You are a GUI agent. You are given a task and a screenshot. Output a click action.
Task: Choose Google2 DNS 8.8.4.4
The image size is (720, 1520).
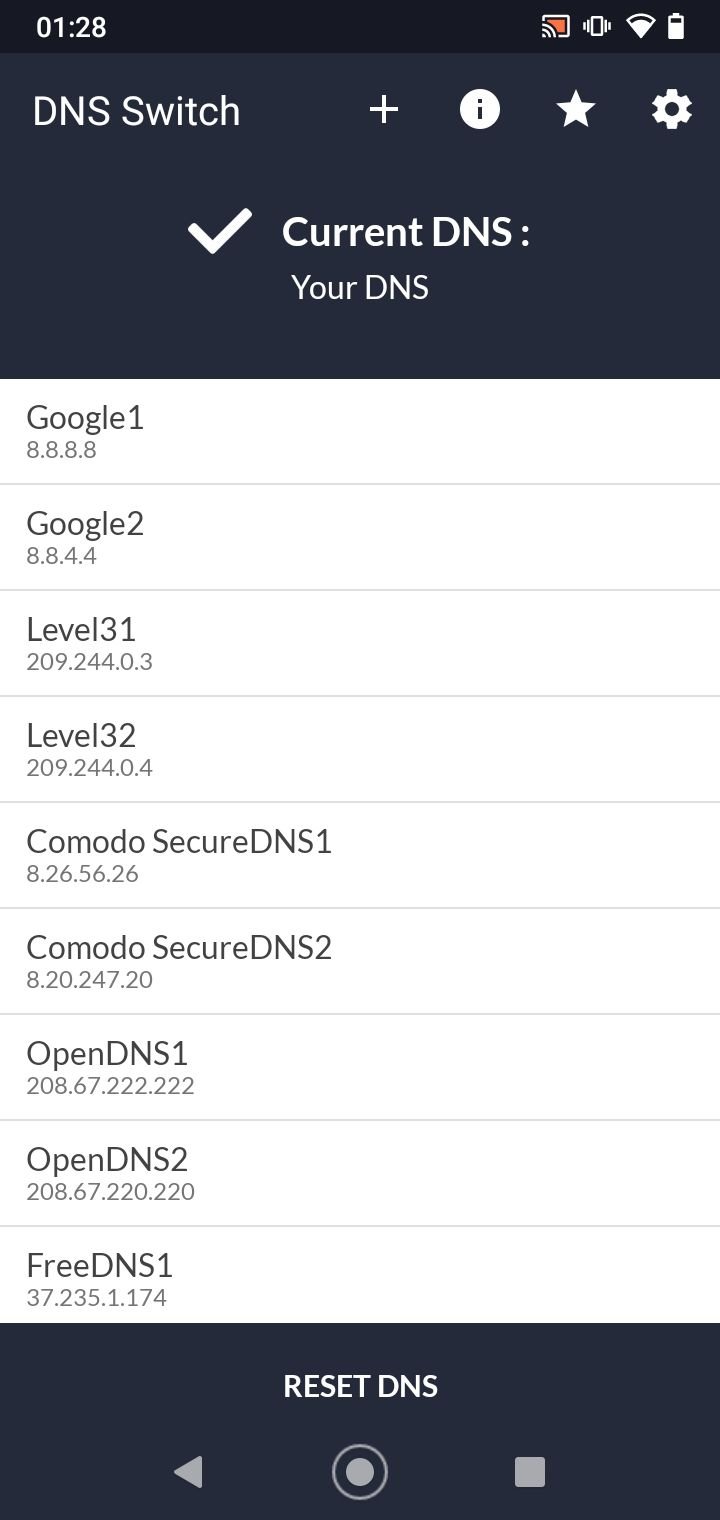tap(360, 538)
